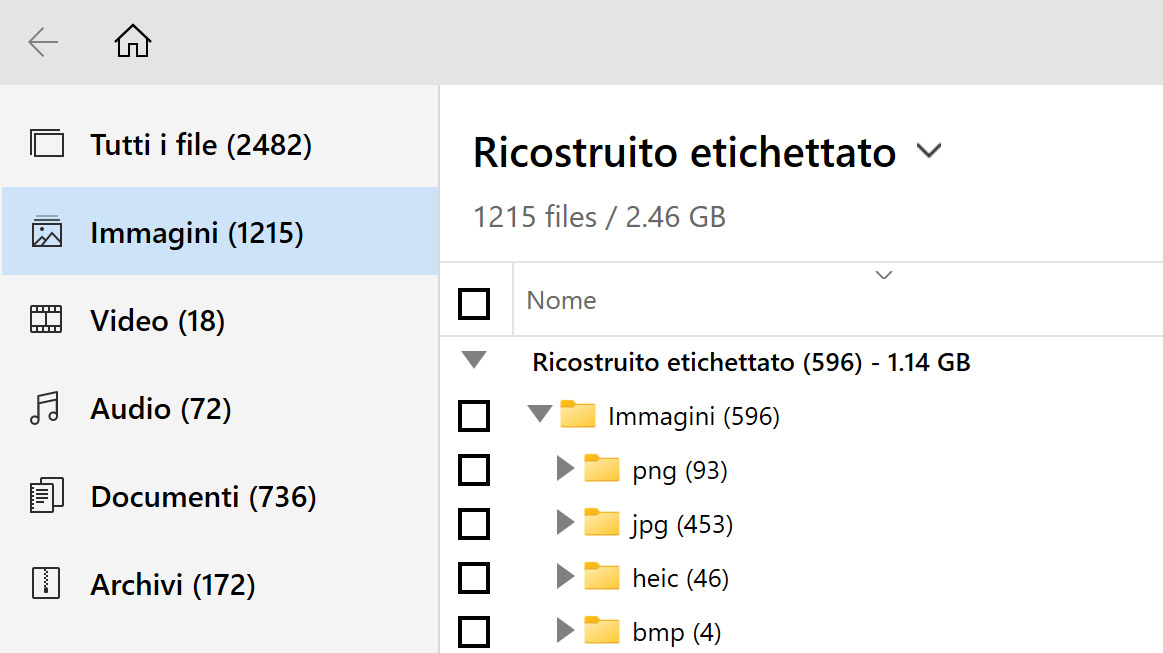
Task: Click the jpg (453) folder icon
Action: click(x=602, y=523)
